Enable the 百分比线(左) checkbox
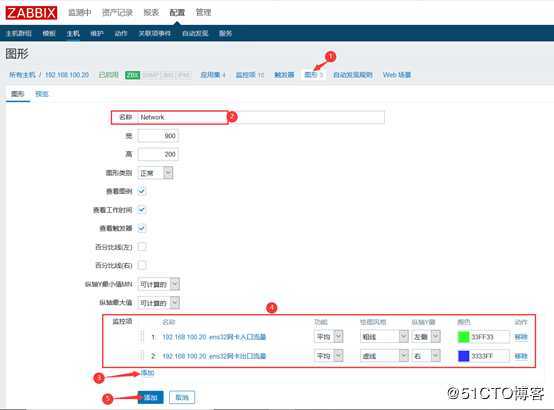554x410 pixels. tap(142, 247)
